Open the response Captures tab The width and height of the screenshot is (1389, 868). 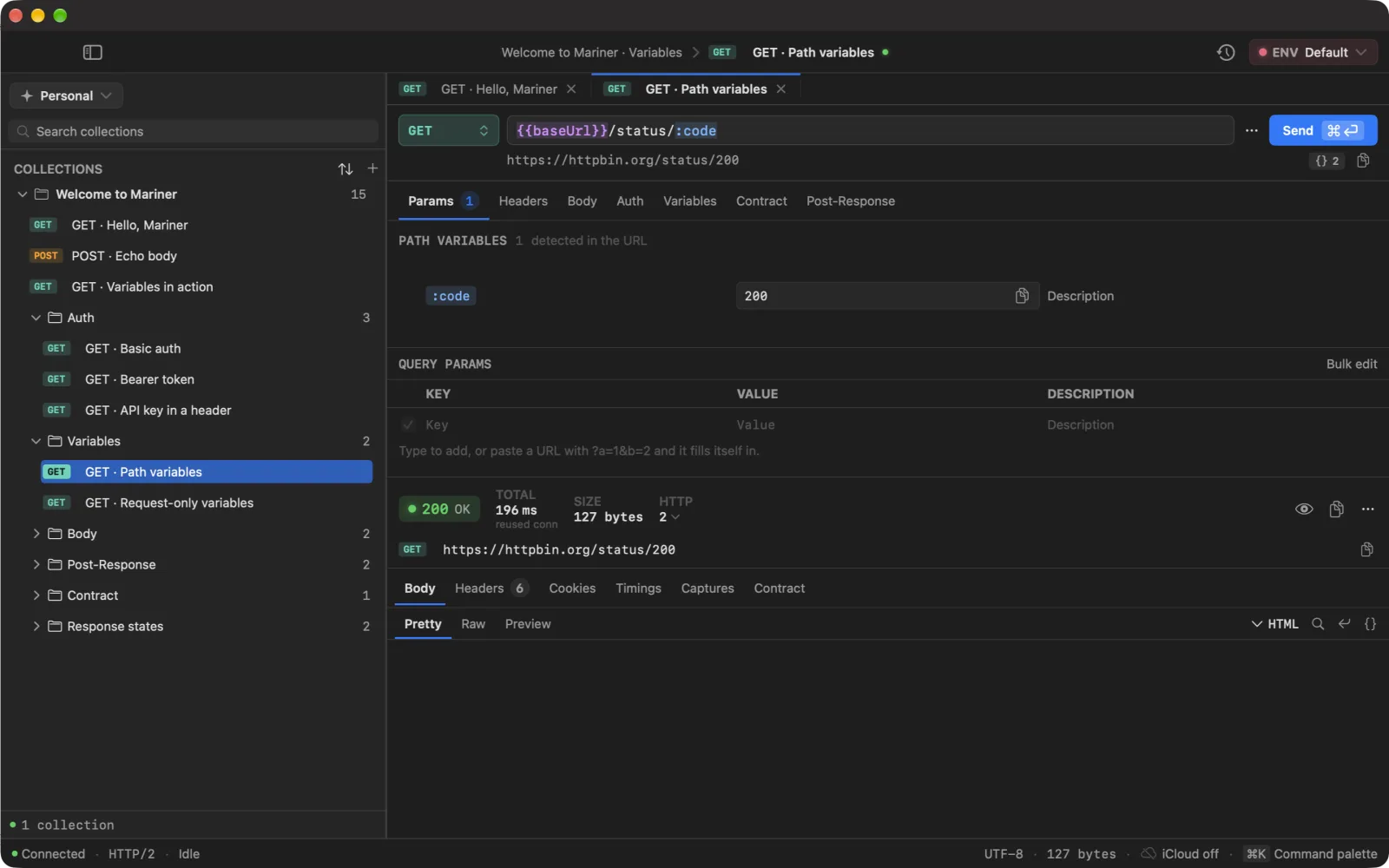pyautogui.click(x=707, y=588)
